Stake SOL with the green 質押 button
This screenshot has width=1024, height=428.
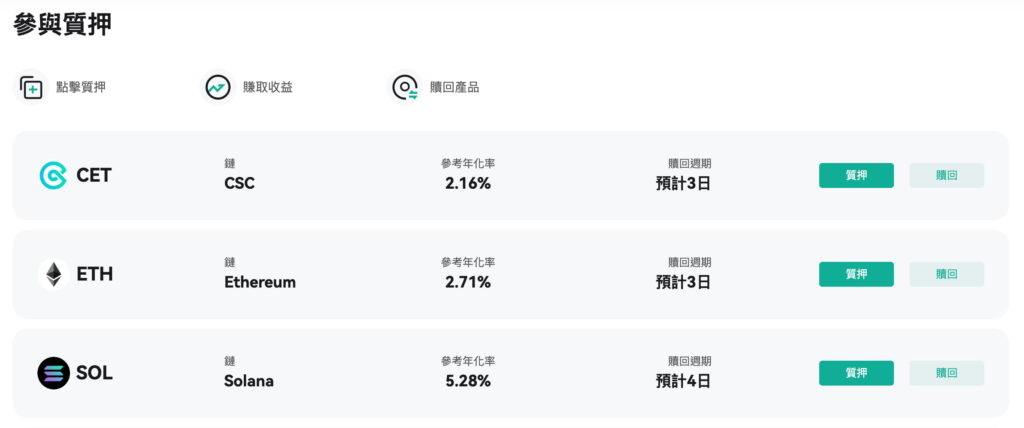[856, 373]
